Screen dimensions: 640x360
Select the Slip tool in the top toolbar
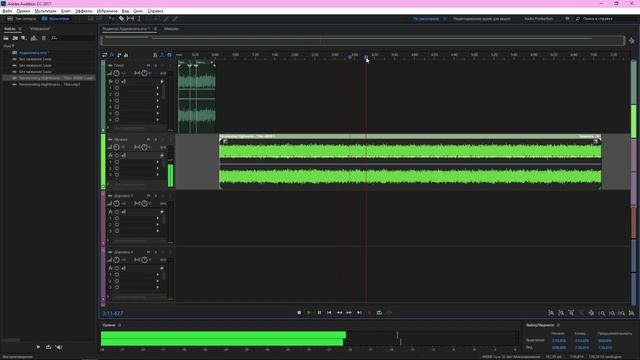(130, 19)
